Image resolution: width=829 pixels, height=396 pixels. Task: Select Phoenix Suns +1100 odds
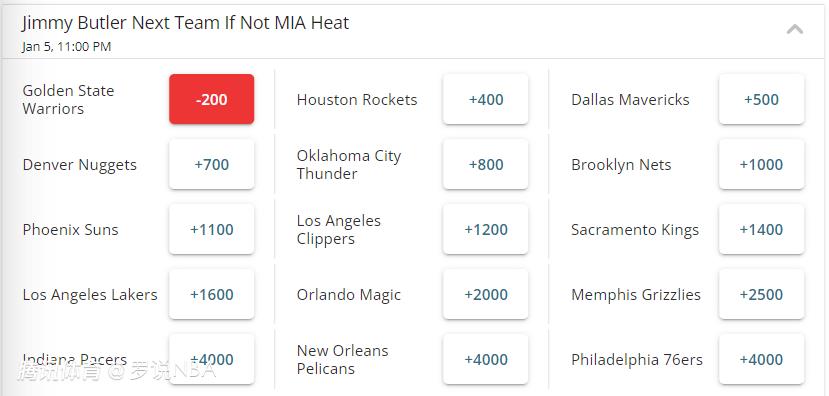pyautogui.click(x=211, y=229)
